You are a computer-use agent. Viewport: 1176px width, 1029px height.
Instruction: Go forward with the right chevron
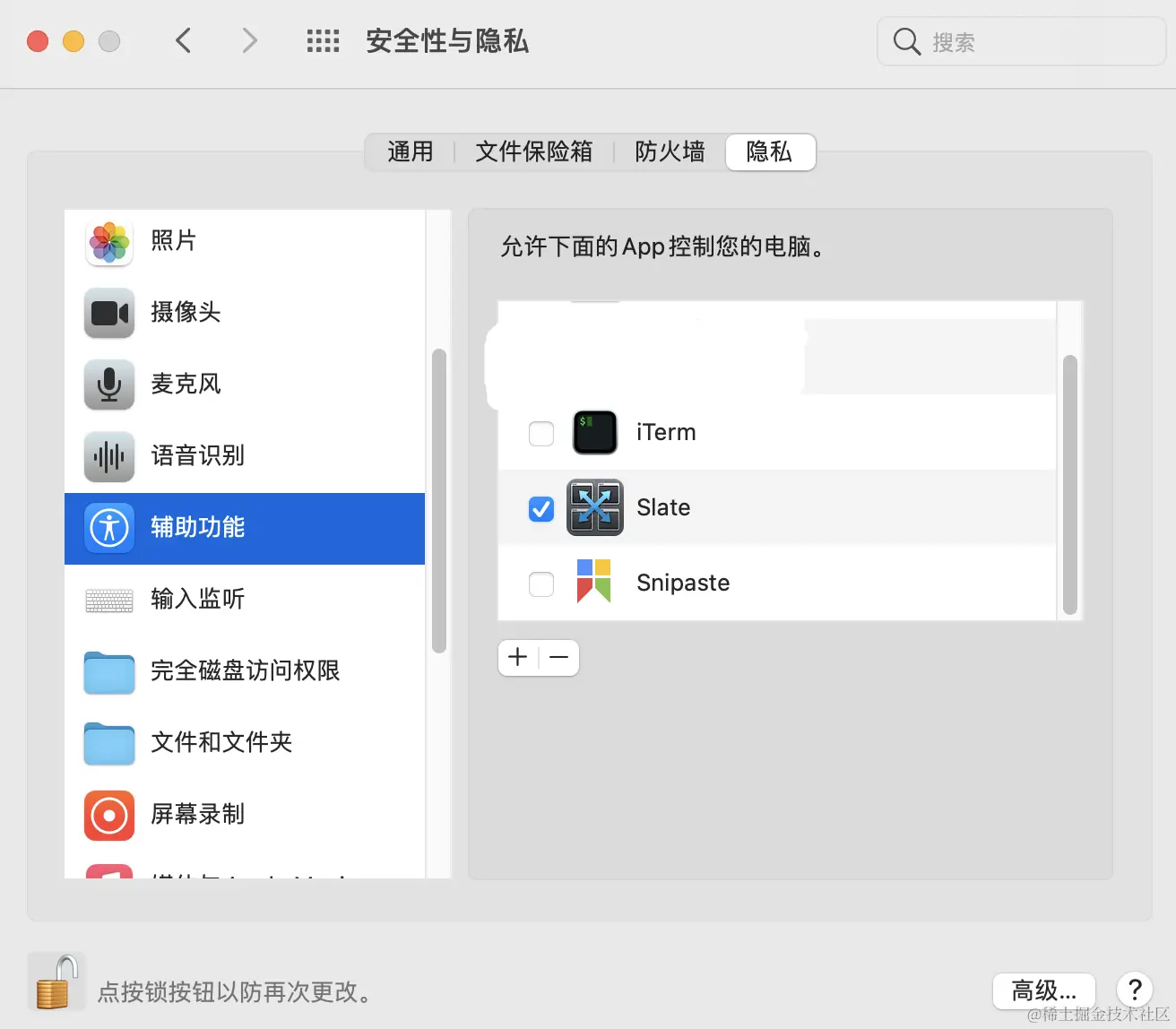tap(250, 40)
